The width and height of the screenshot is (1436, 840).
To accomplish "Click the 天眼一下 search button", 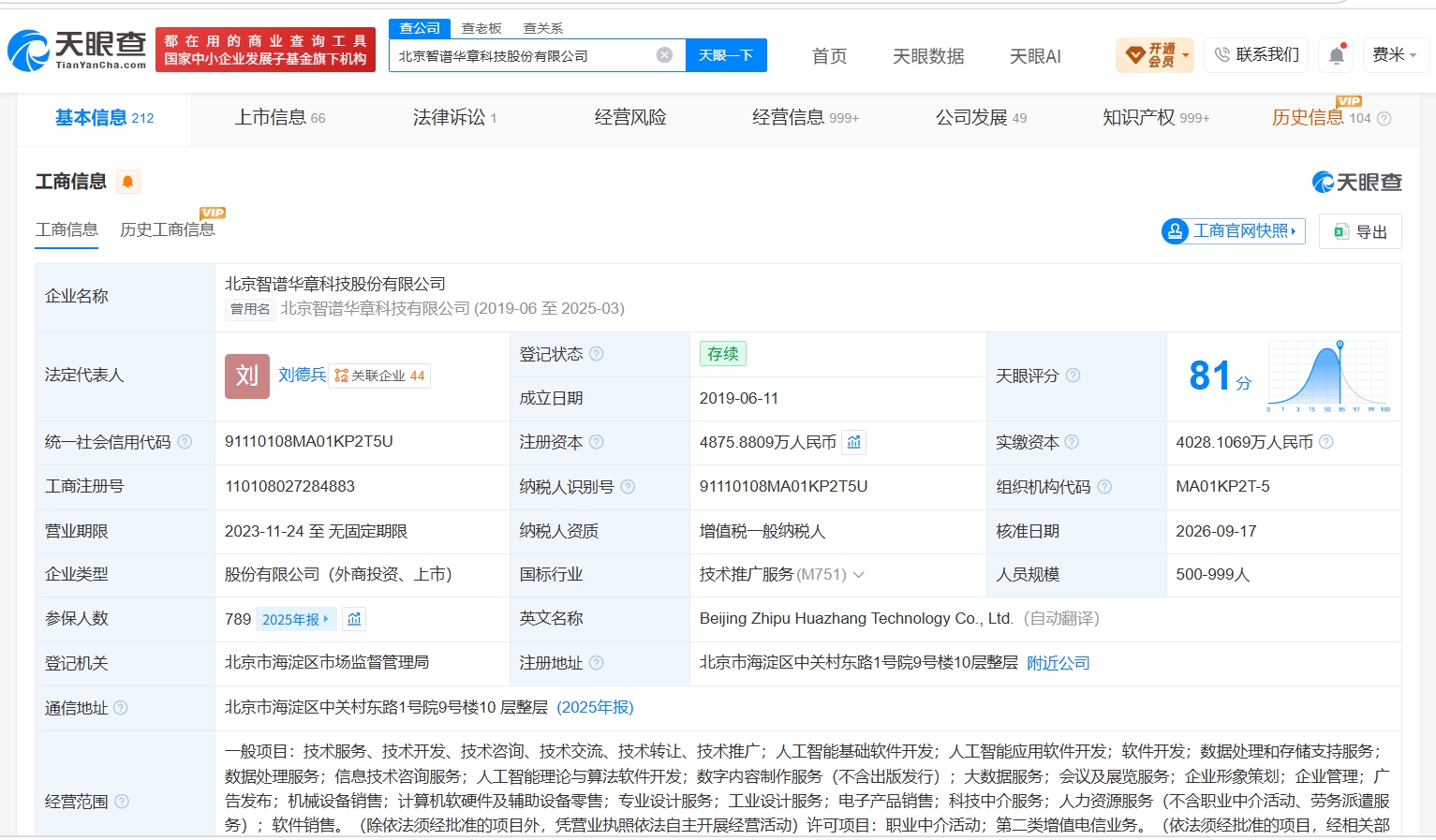I will tap(726, 55).
